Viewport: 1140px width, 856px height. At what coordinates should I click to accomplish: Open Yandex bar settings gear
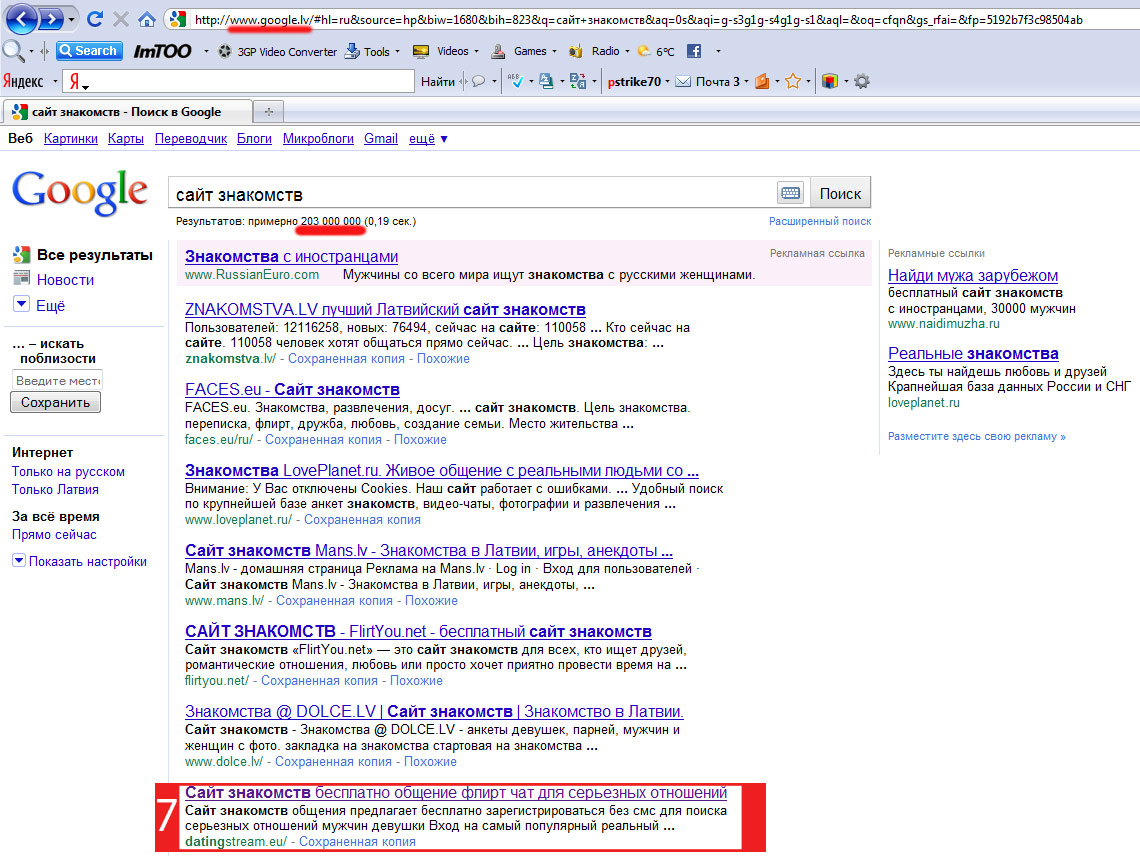(x=862, y=81)
